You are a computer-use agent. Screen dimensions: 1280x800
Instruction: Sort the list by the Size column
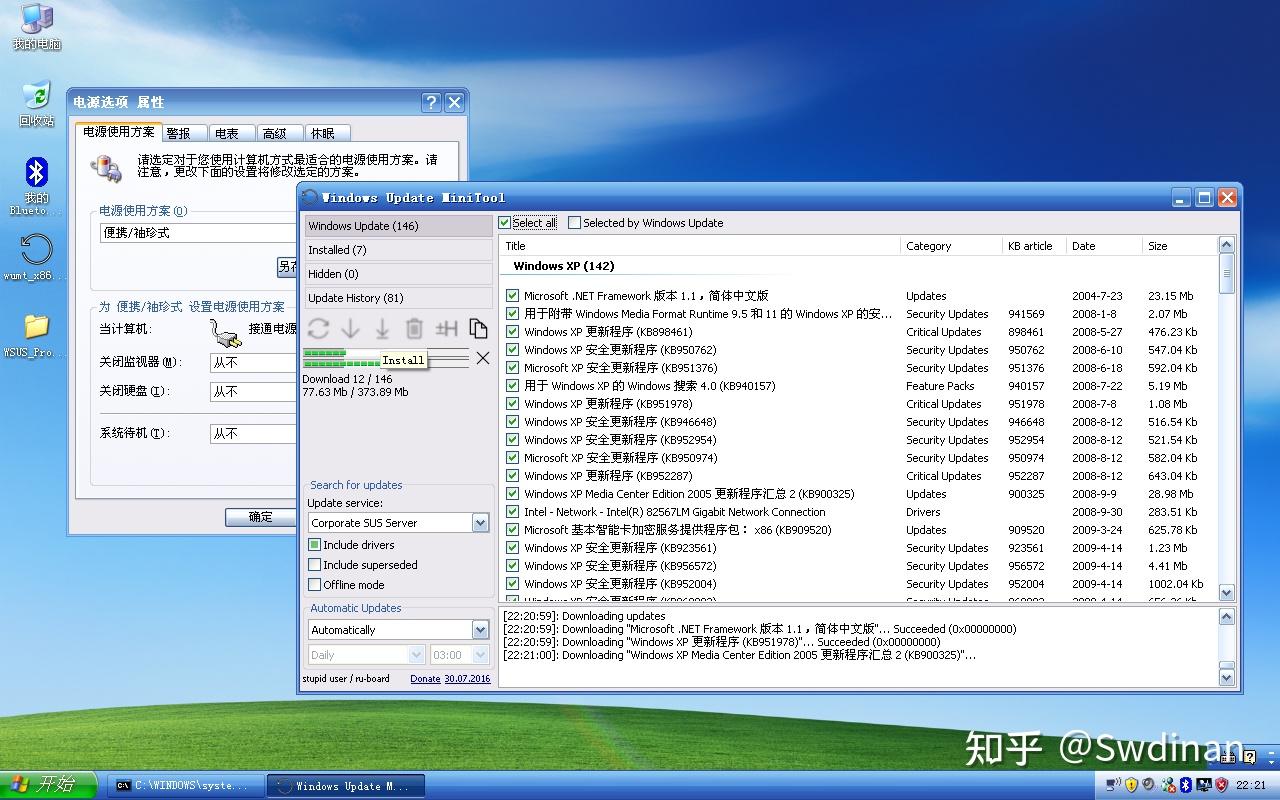pyautogui.click(x=1178, y=246)
